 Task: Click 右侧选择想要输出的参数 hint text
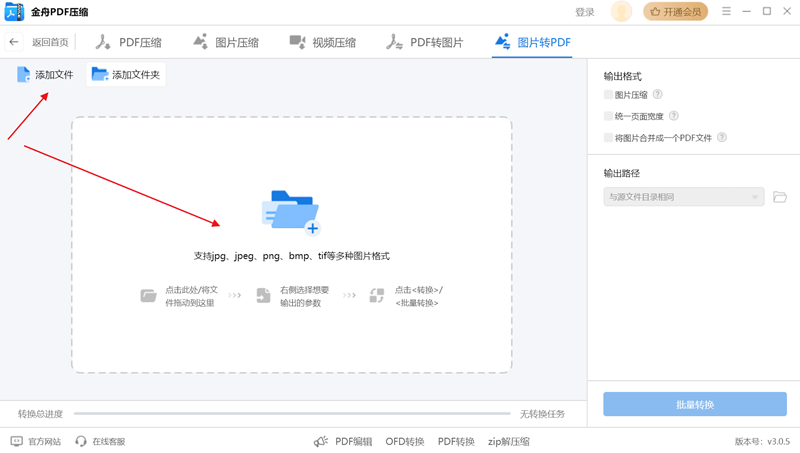(x=305, y=296)
